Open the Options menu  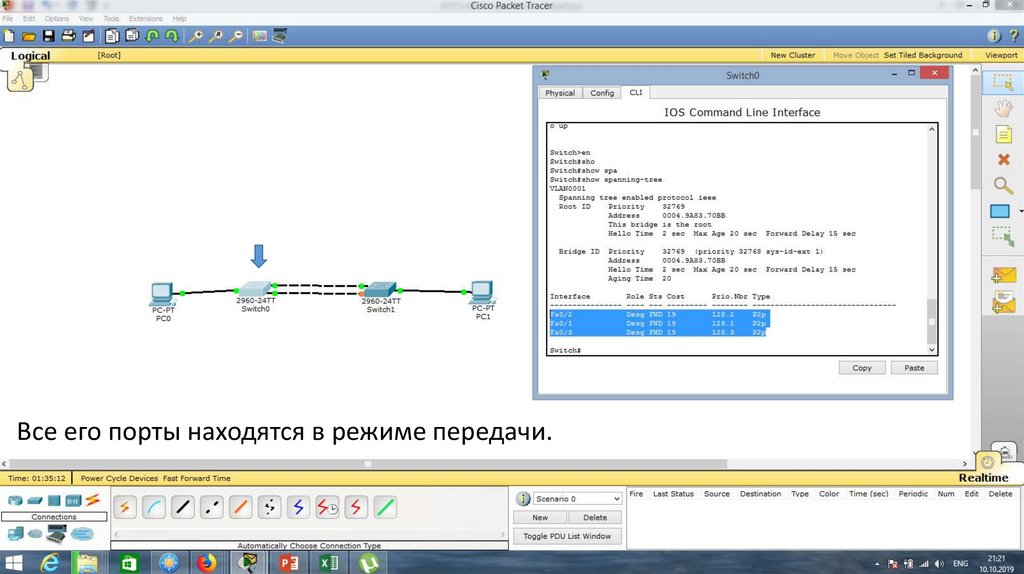57,19
